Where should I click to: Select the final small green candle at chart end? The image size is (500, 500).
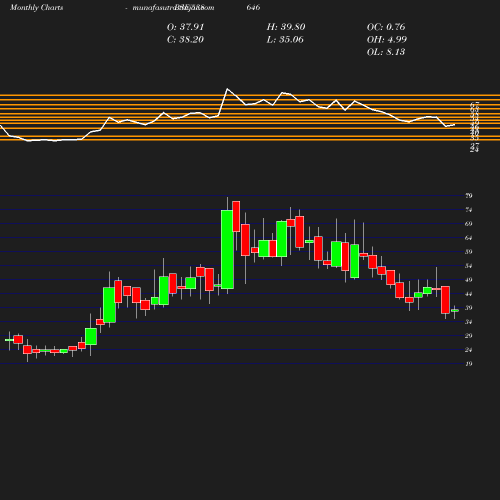click(455, 310)
